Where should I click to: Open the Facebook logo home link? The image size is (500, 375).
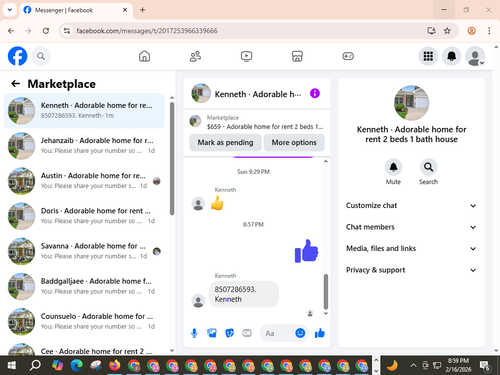(x=17, y=56)
